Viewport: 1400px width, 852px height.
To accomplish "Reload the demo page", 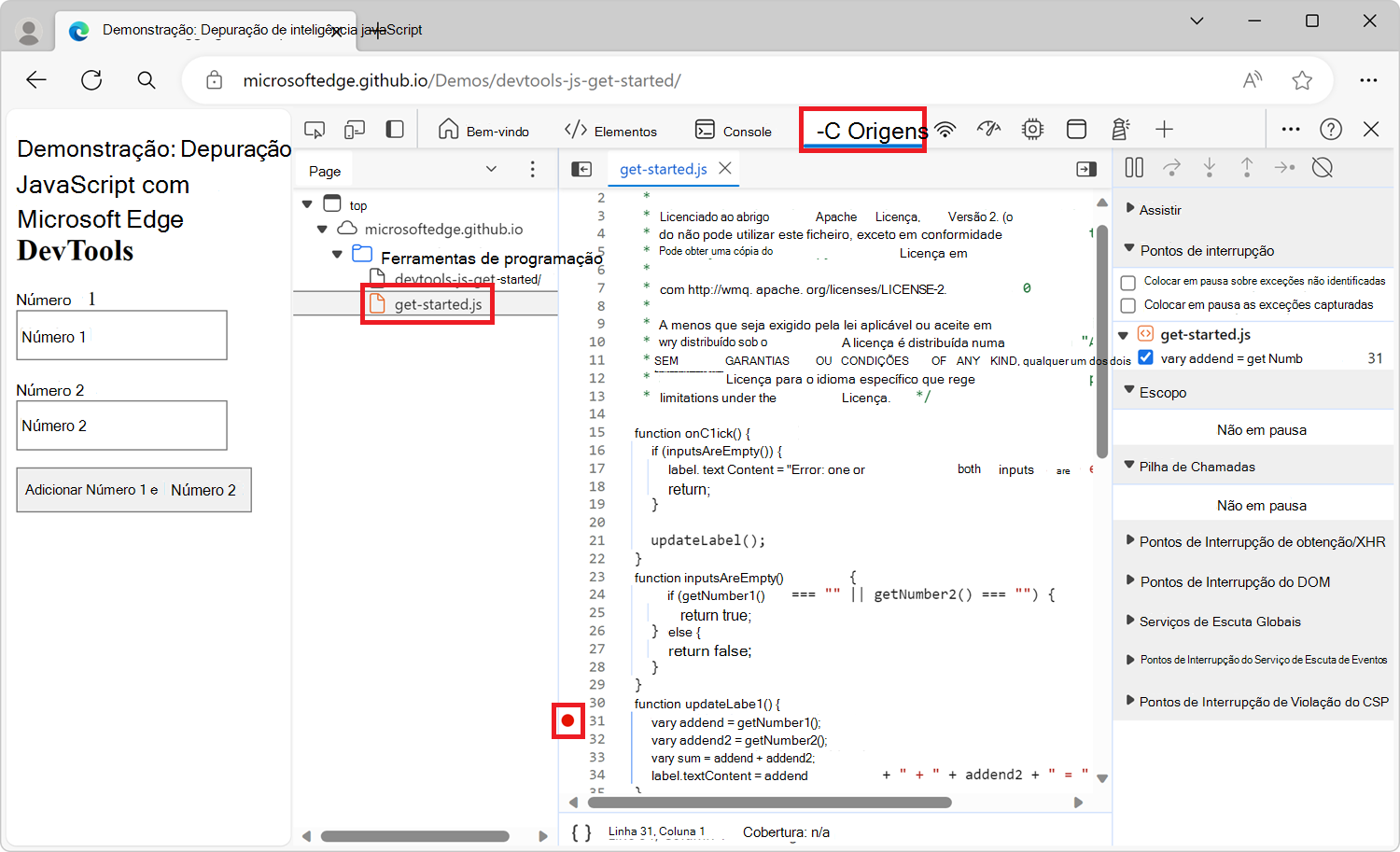I will click(91, 80).
